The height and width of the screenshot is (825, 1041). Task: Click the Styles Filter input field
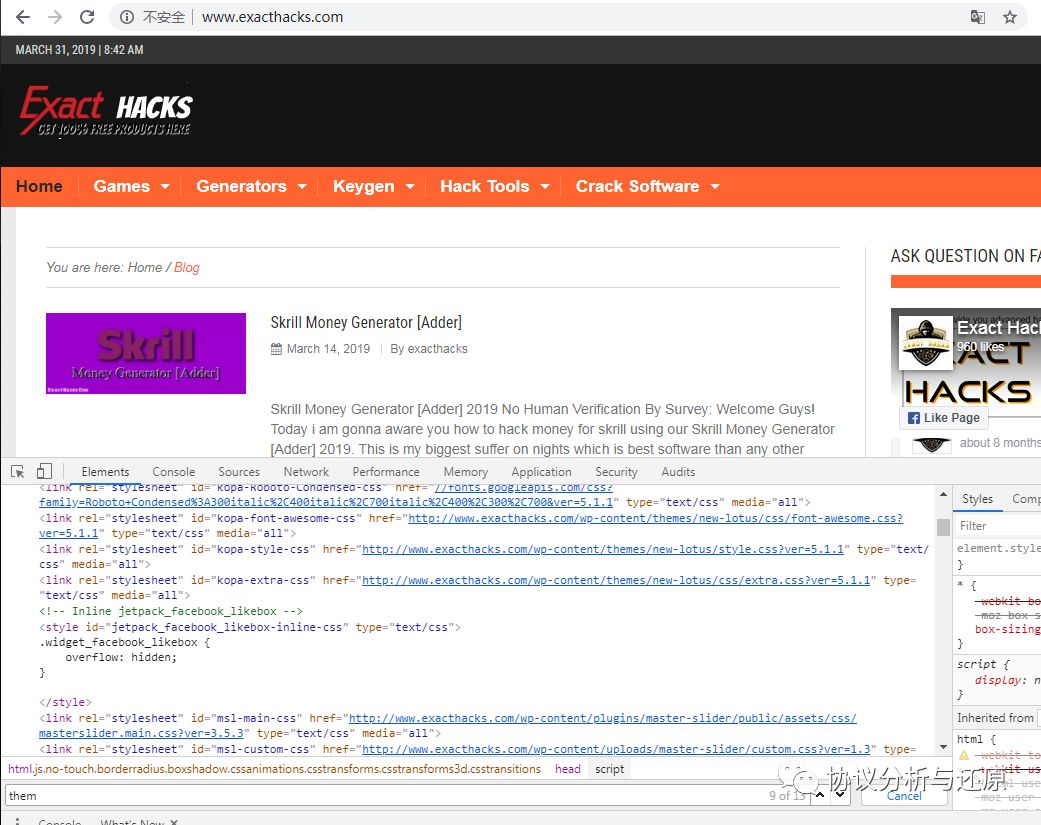click(998, 526)
